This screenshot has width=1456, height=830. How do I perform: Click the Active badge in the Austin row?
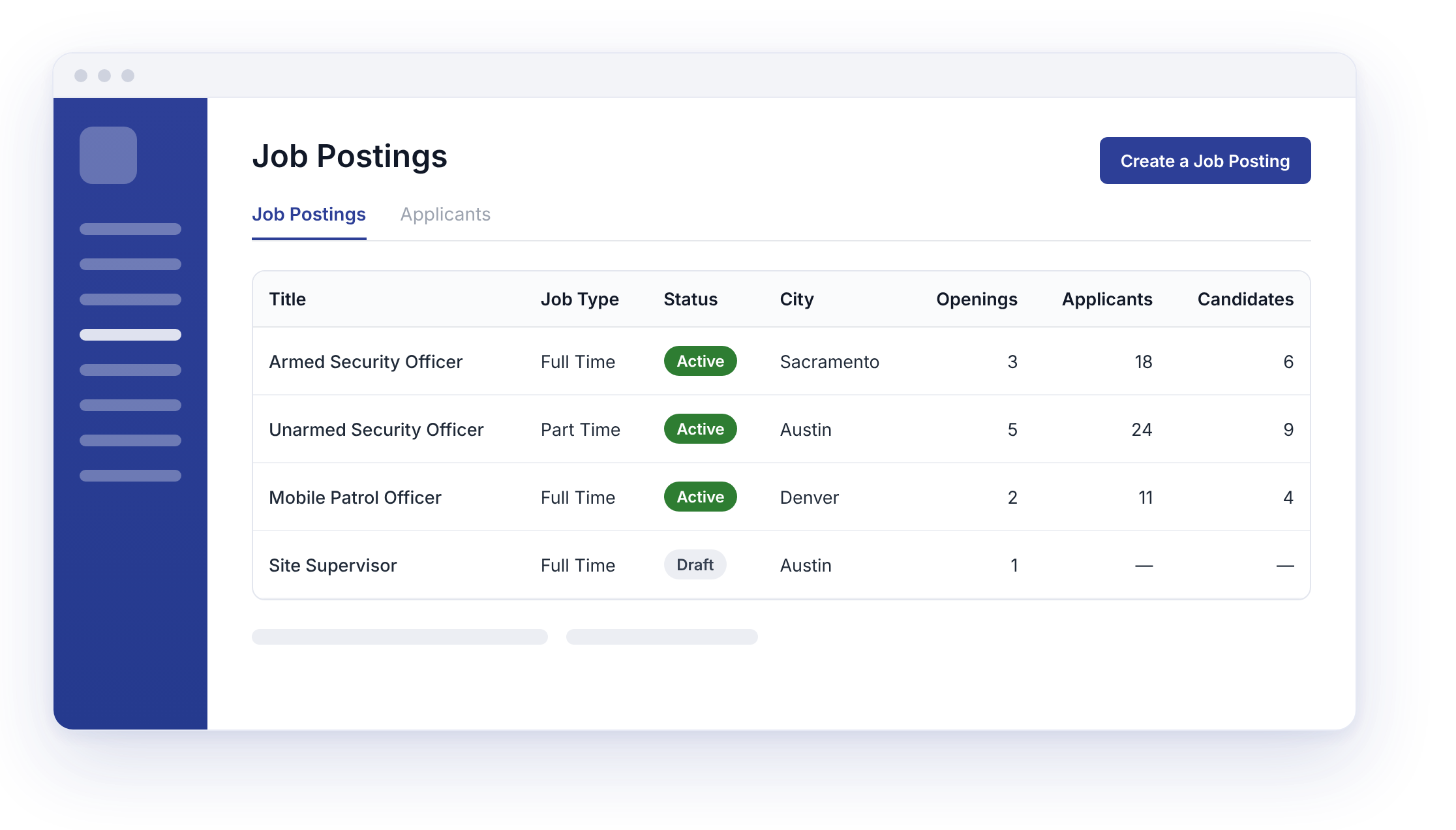coord(701,429)
